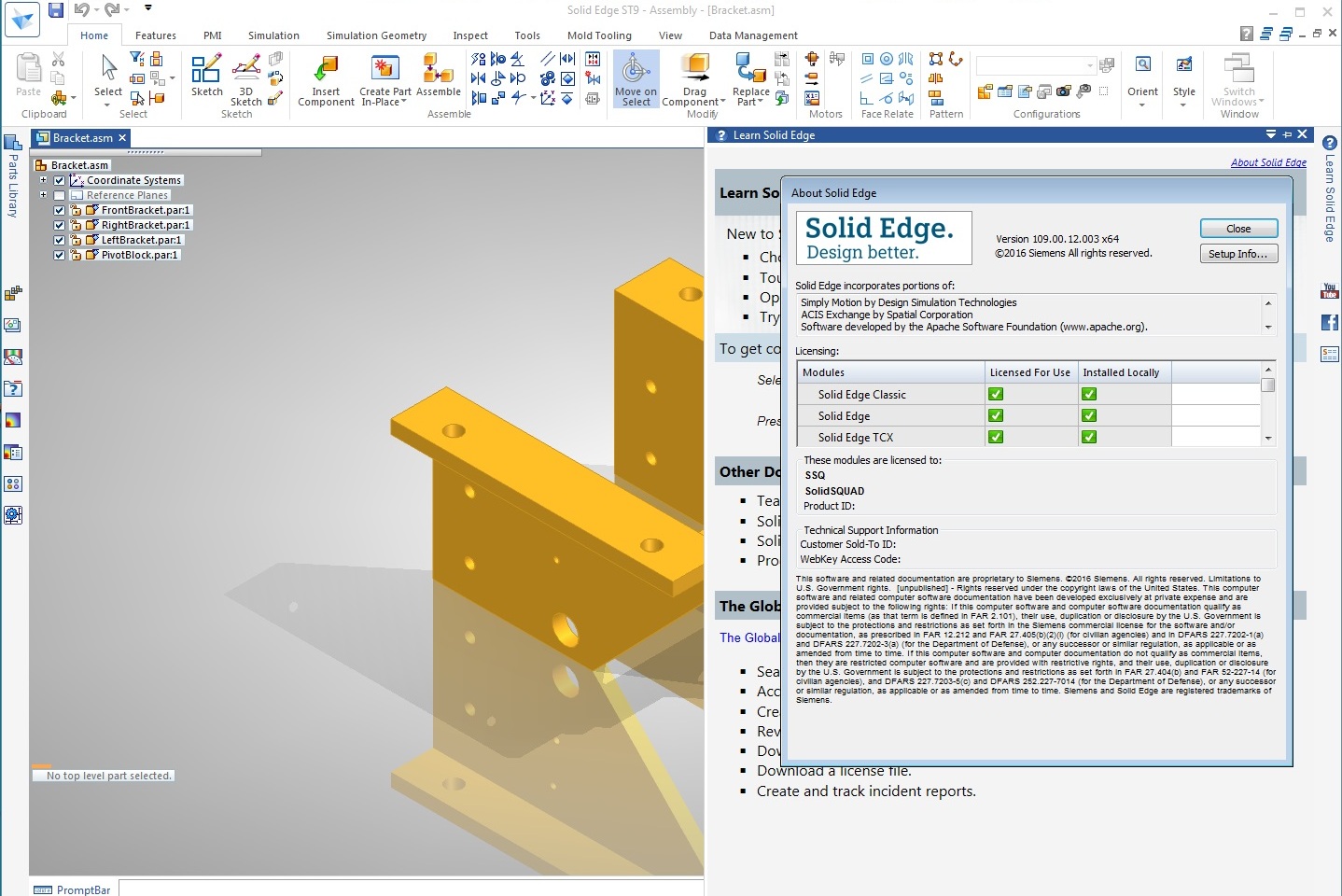
Task: Switch to the Inspect tab
Action: (x=470, y=35)
